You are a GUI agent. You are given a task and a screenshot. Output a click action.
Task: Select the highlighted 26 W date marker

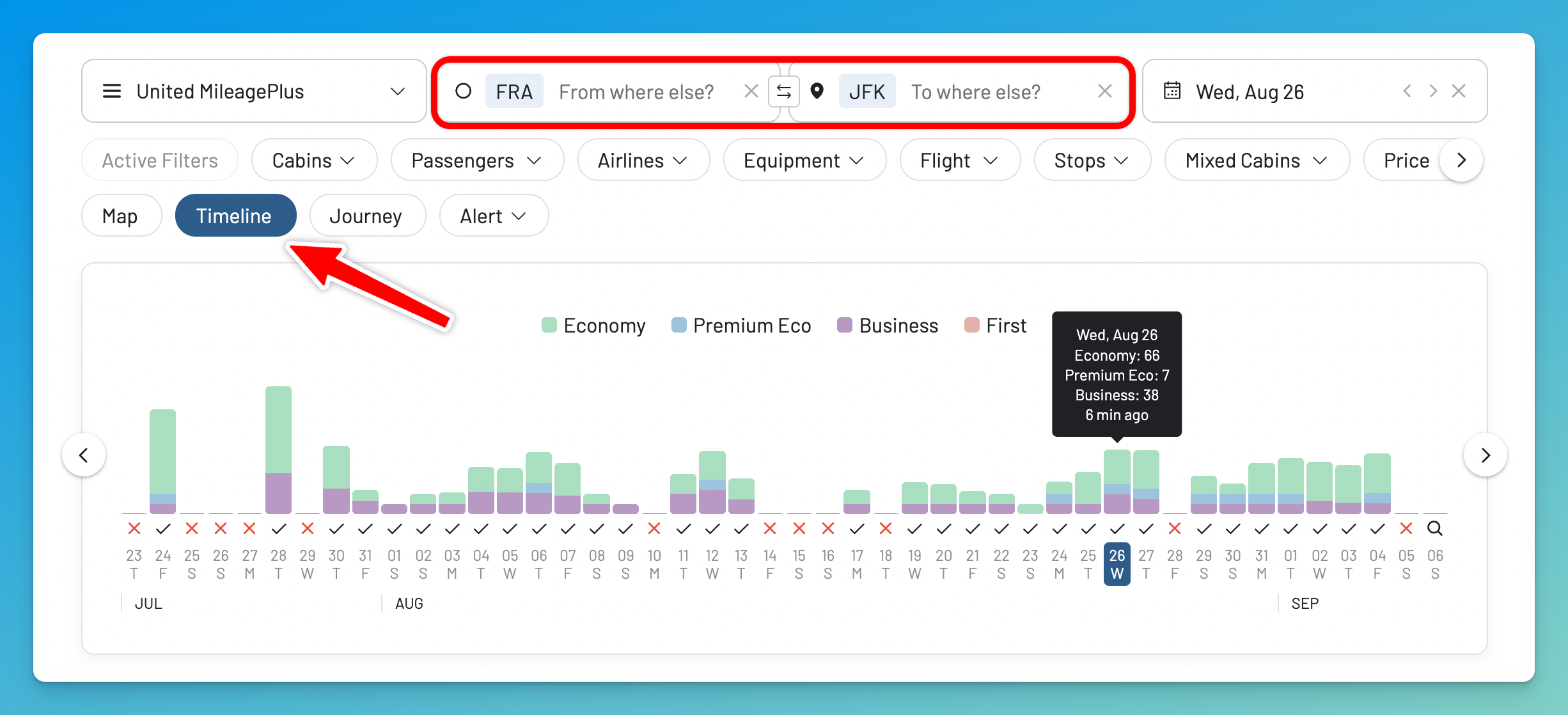click(x=1117, y=564)
